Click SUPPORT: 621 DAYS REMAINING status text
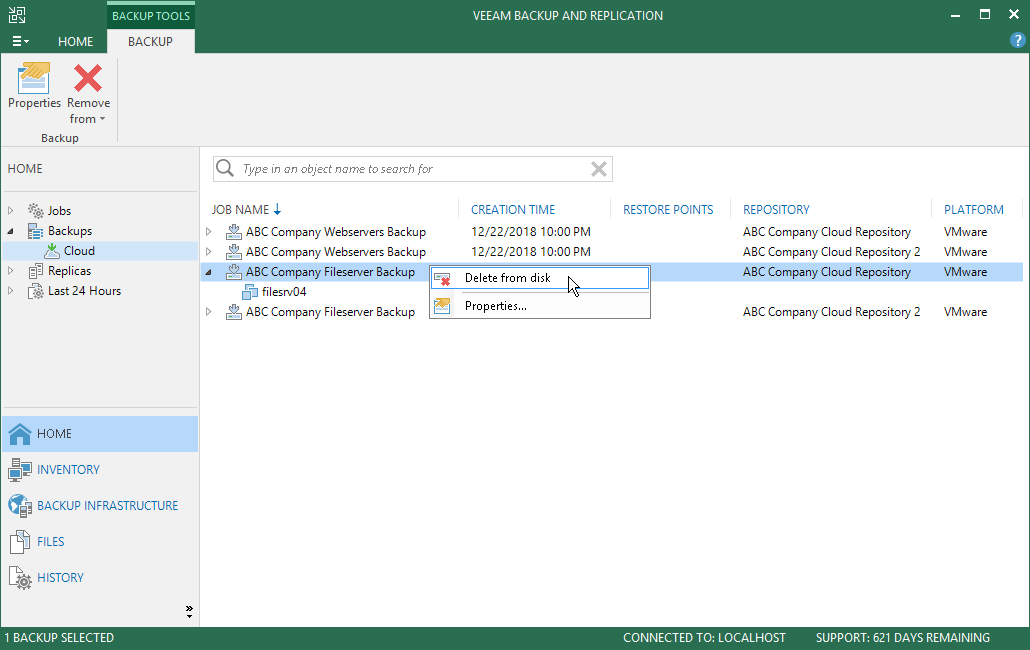The width and height of the screenshot is (1030, 650). [903, 638]
